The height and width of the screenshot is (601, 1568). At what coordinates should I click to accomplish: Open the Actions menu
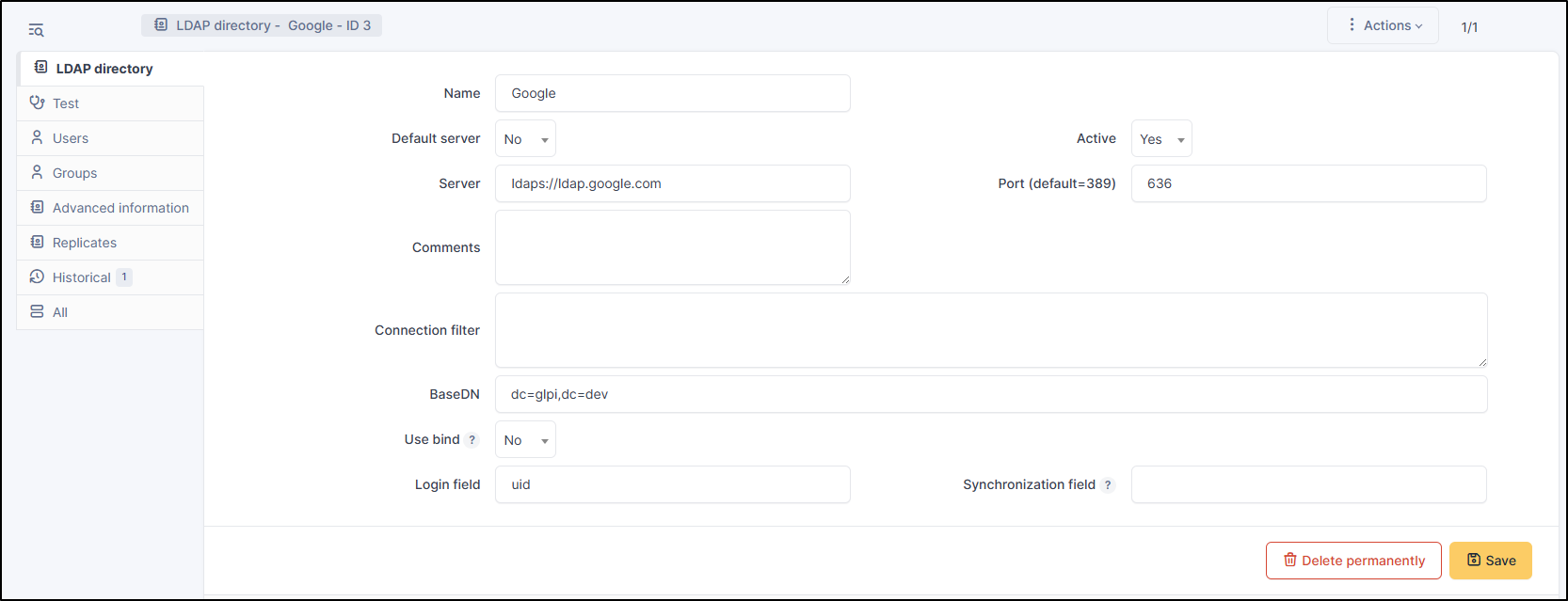(x=1383, y=25)
